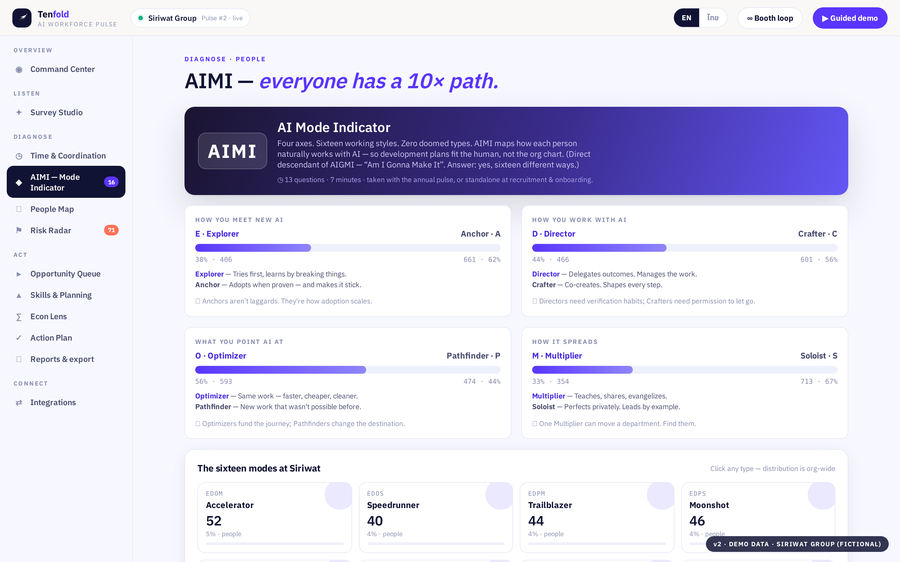Click the Tenfold logo icon
The image size is (900, 562).
[22, 18]
